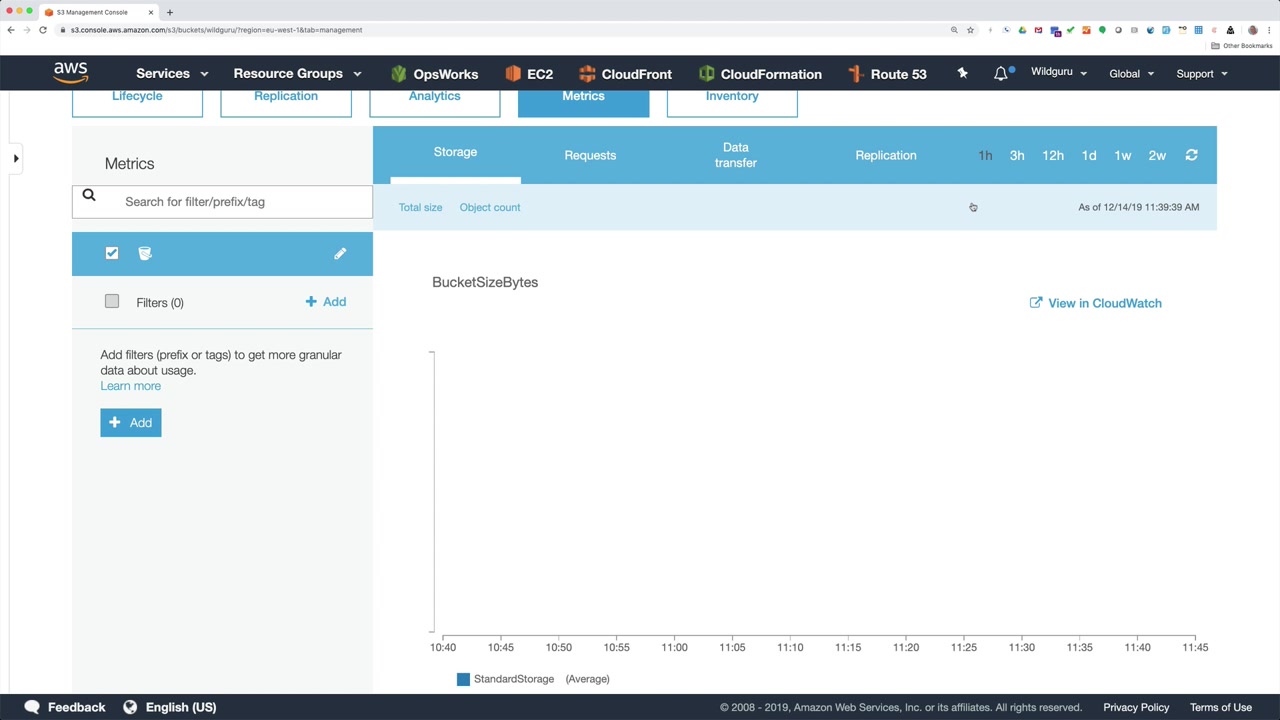Set time range to 1d

click(x=1089, y=155)
